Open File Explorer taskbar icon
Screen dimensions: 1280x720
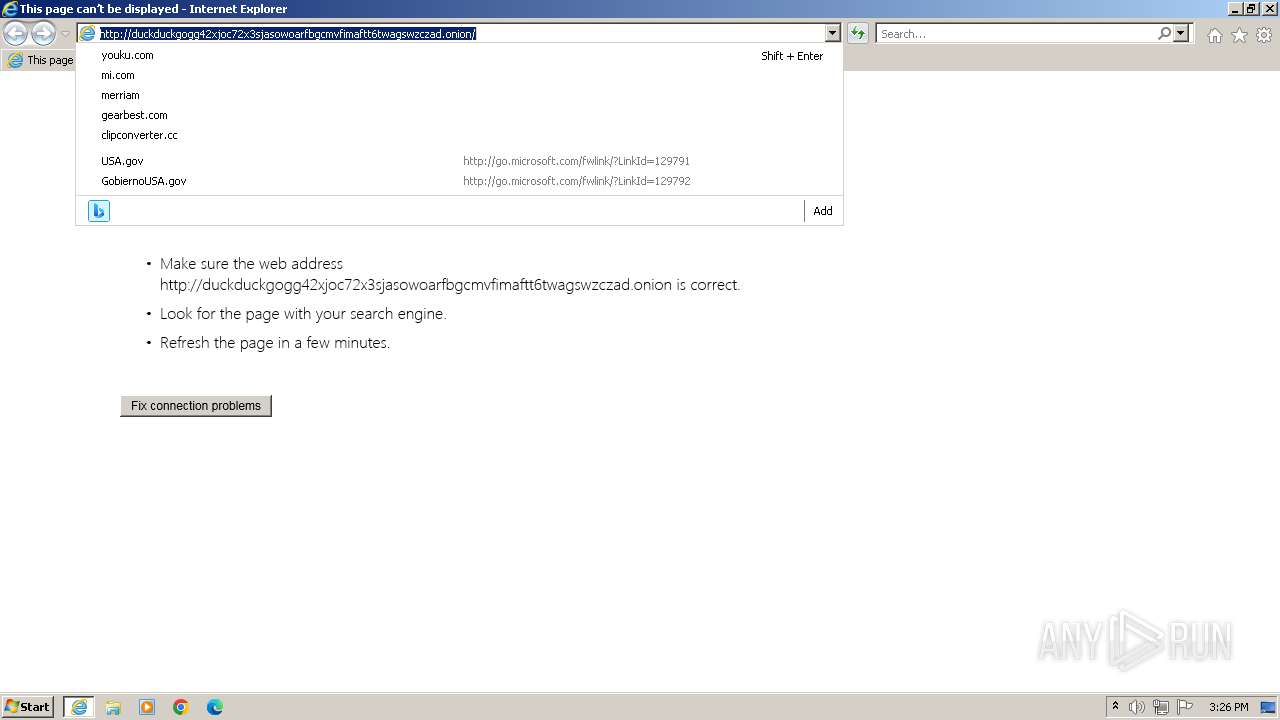[x=113, y=707]
